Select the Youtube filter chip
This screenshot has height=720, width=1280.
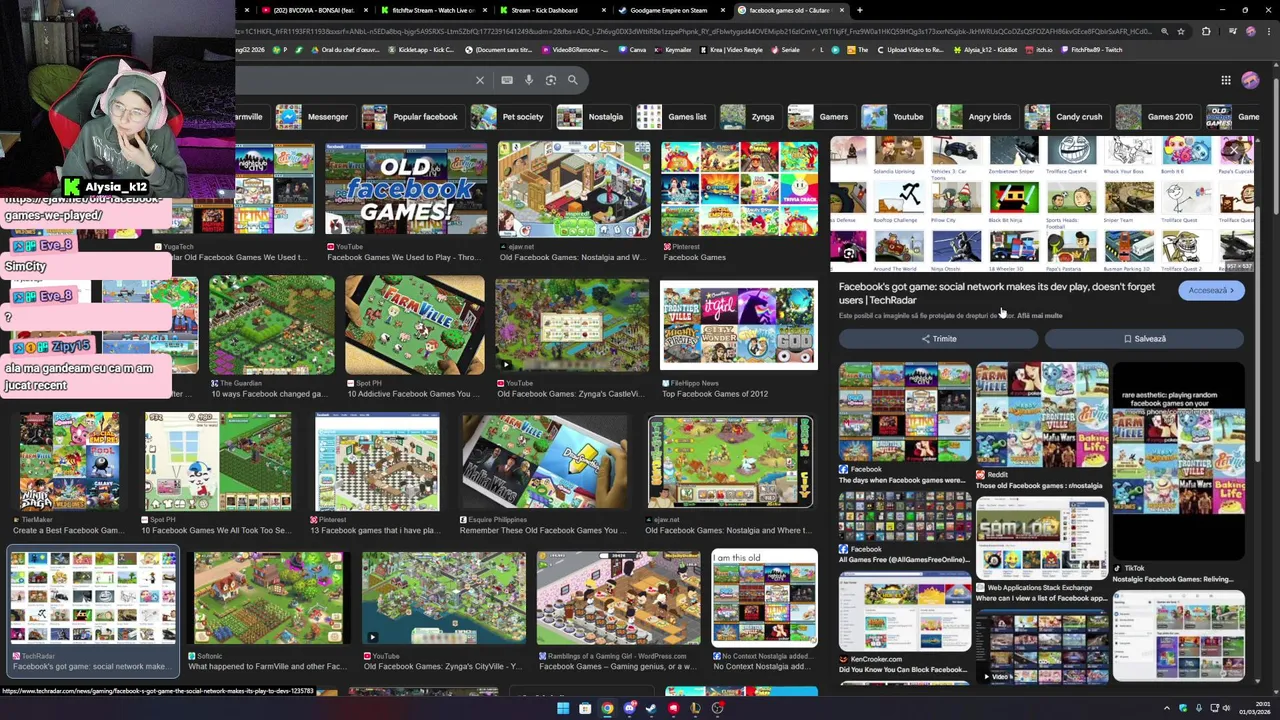click(895, 117)
